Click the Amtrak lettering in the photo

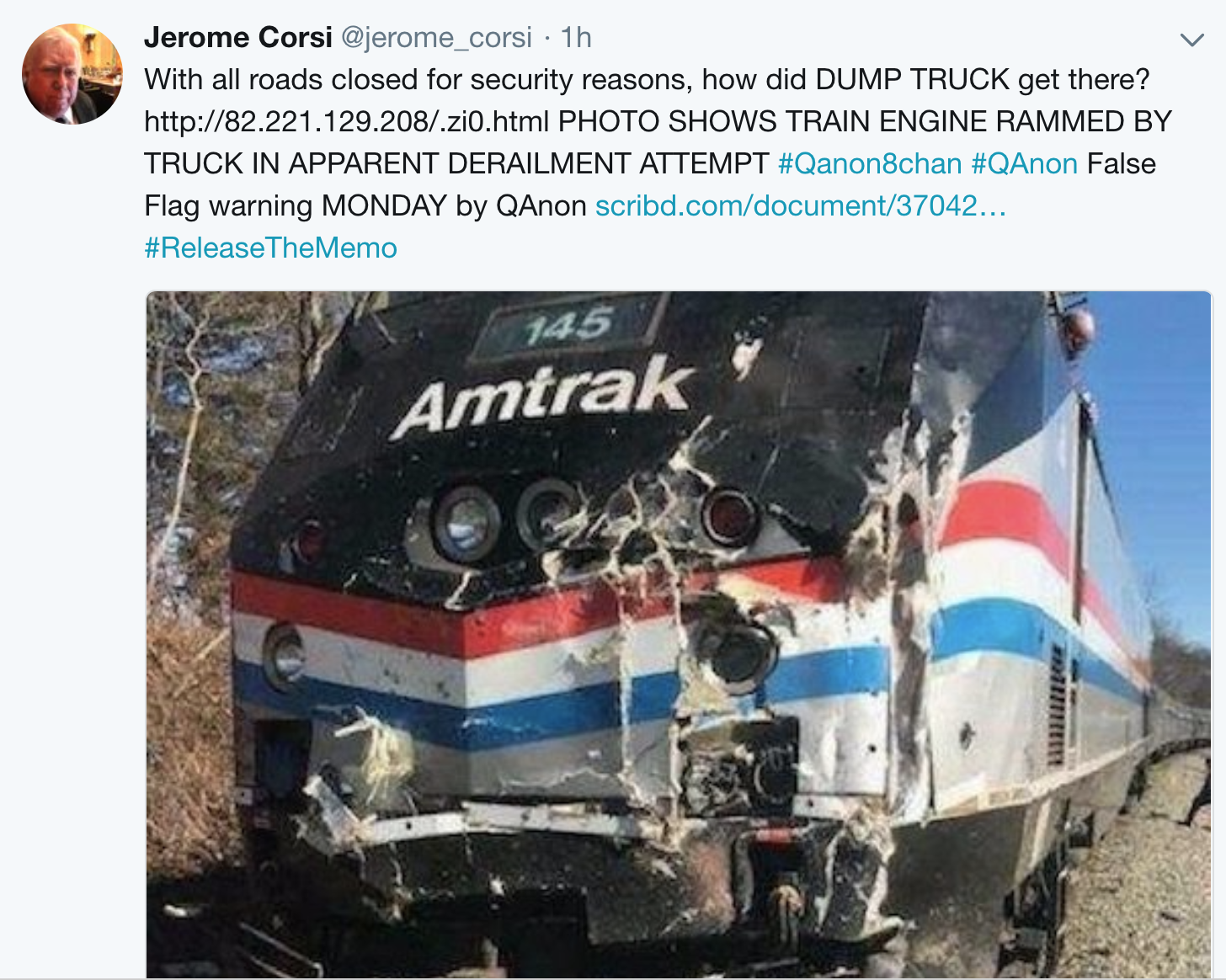tap(543, 397)
